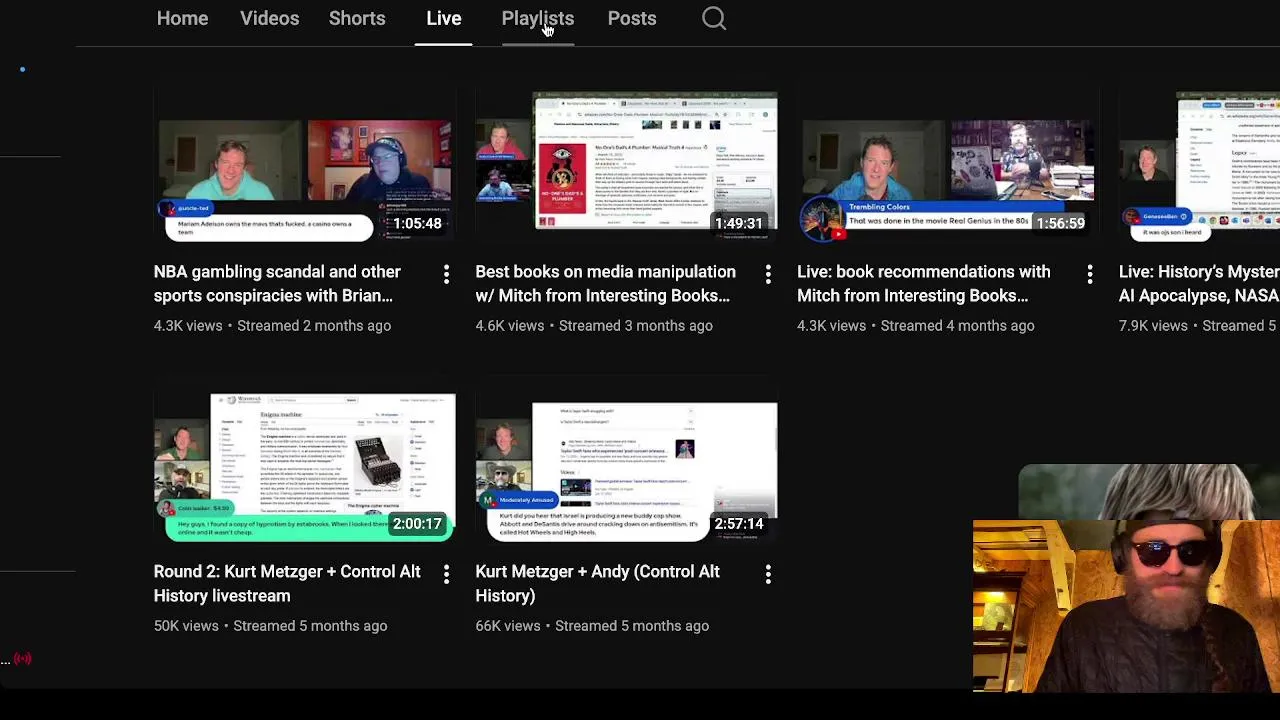Click '50K views • Streamed 5 months ago' text

pyautogui.click(x=270, y=626)
